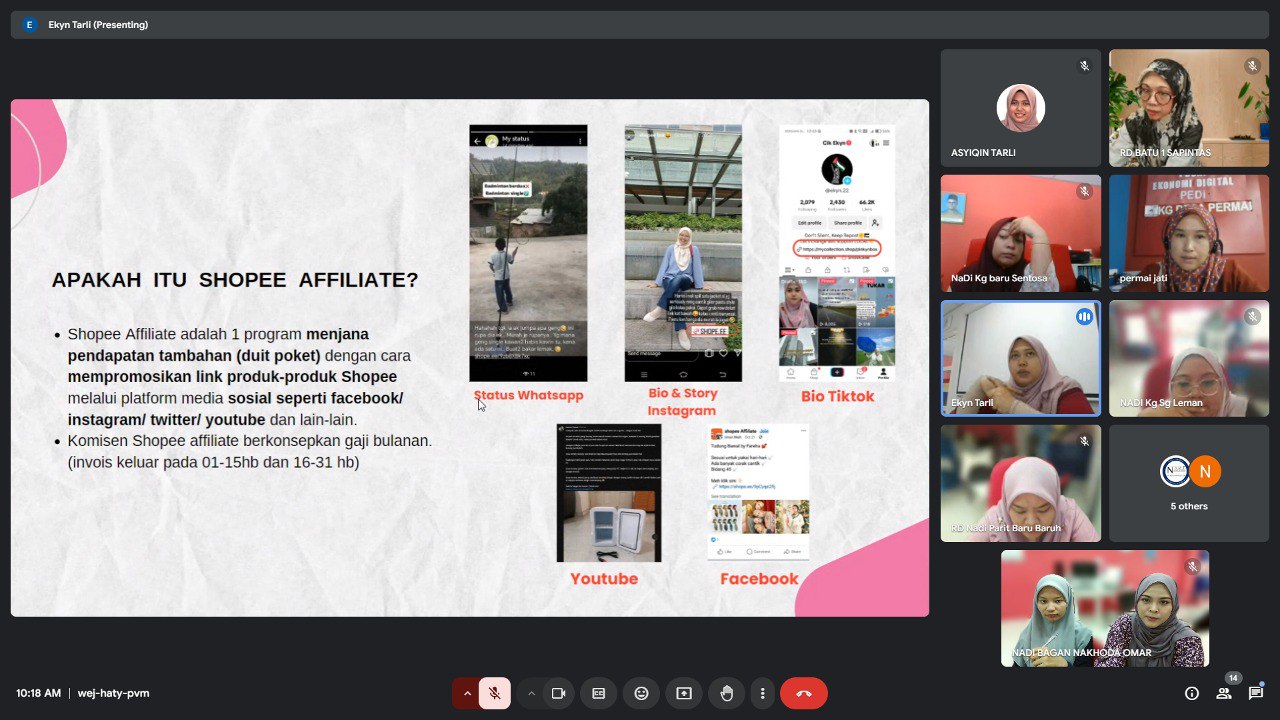Open meeting details info icon
Screen dimensions: 1280x720
point(1191,693)
